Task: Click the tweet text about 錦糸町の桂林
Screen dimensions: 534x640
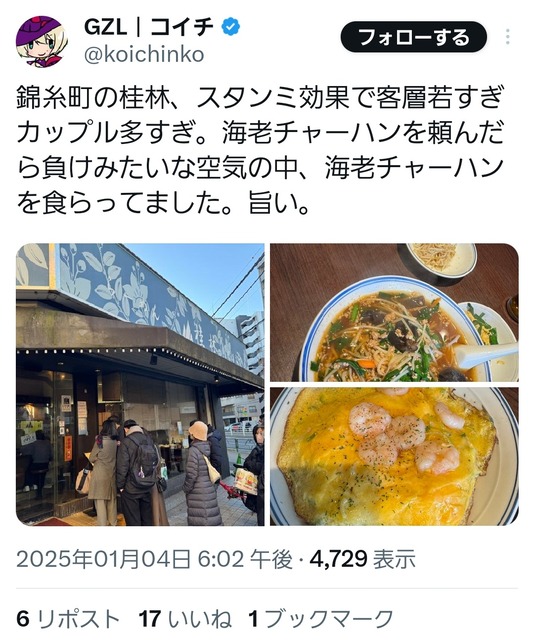Action: tap(260, 150)
